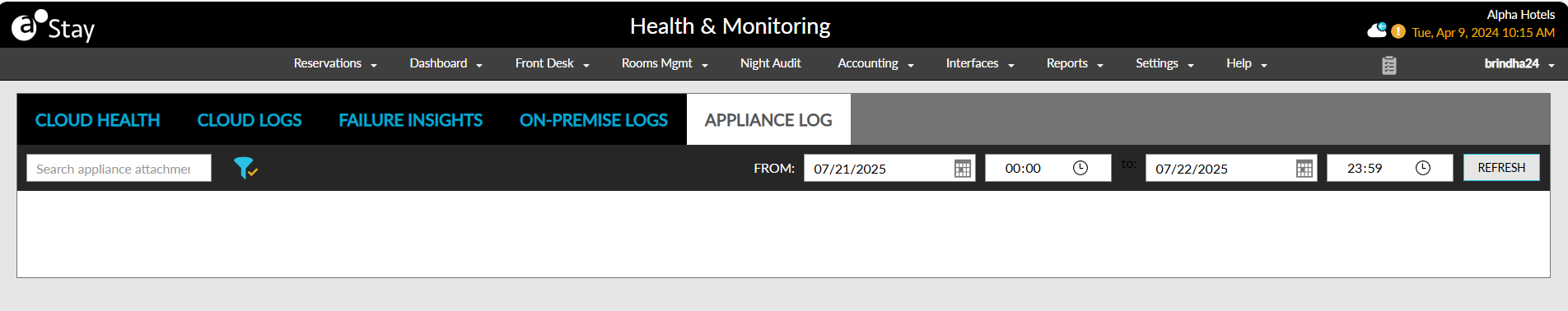The height and width of the screenshot is (311, 1568).
Task: Expand the Accounting menu
Action: [x=875, y=63]
